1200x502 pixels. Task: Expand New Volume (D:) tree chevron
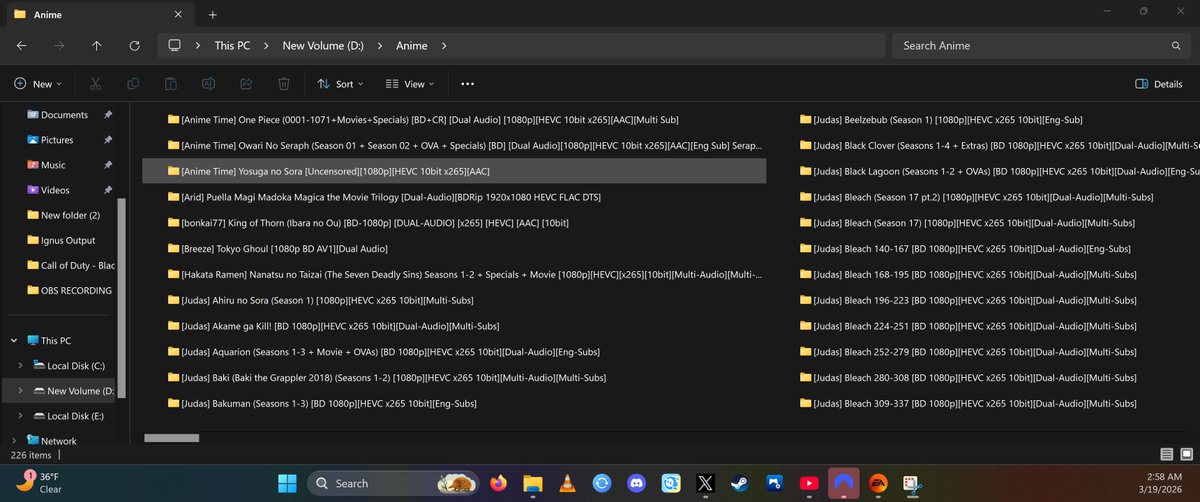pyautogui.click(x=21, y=391)
